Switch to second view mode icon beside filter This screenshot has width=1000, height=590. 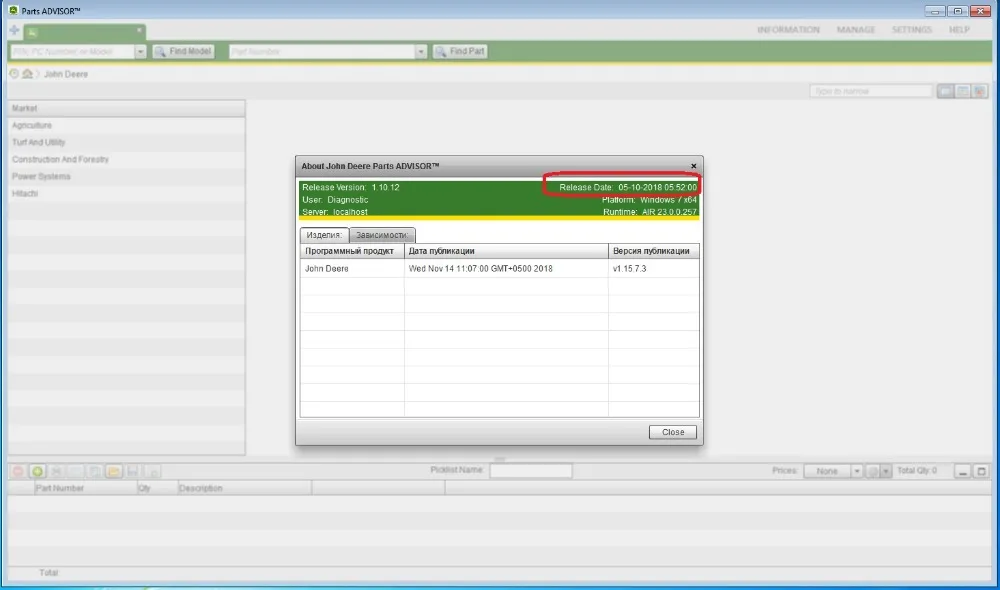pos(963,91)
